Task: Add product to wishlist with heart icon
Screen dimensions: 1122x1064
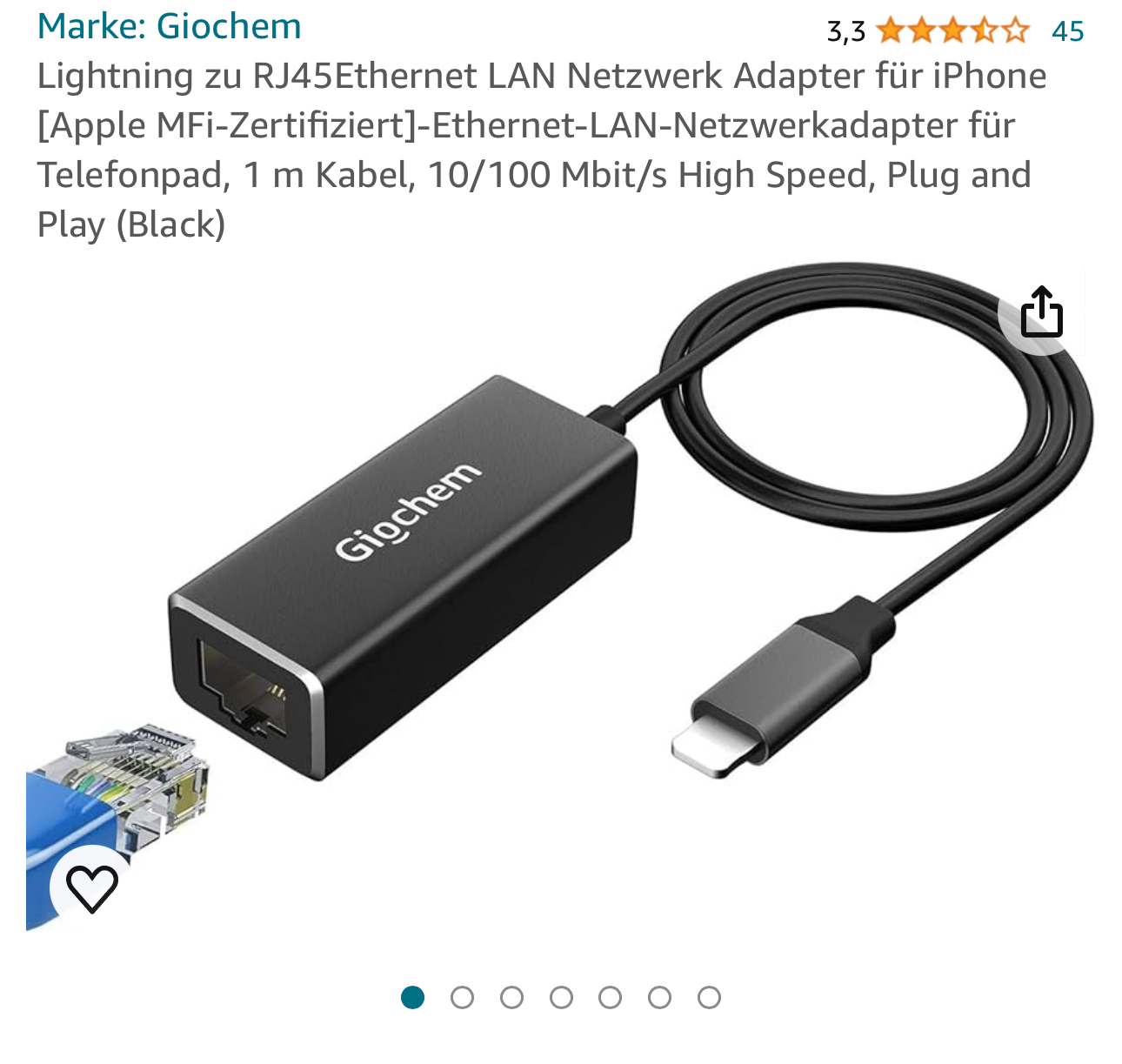Action: [x=92, y=888]
